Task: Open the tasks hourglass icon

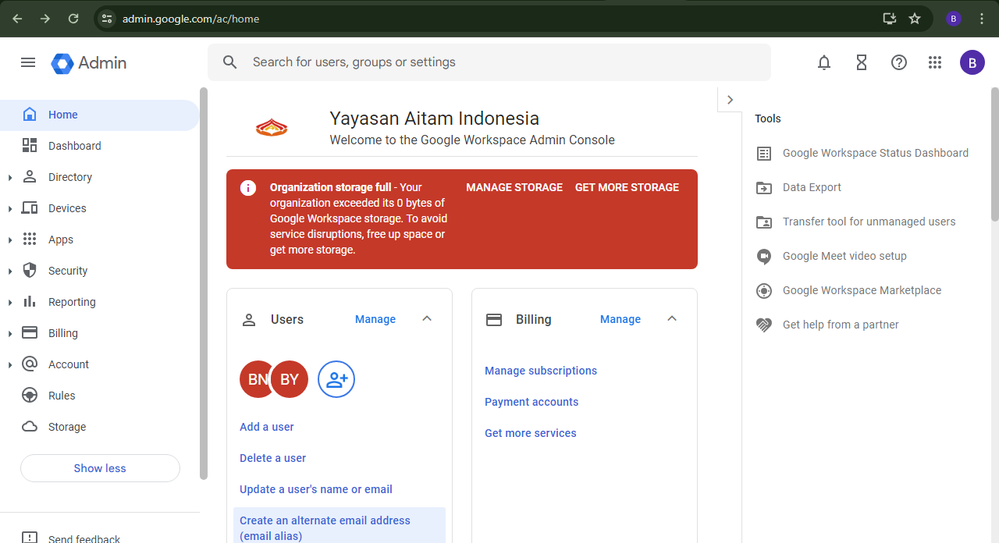Action: [861, 62]
